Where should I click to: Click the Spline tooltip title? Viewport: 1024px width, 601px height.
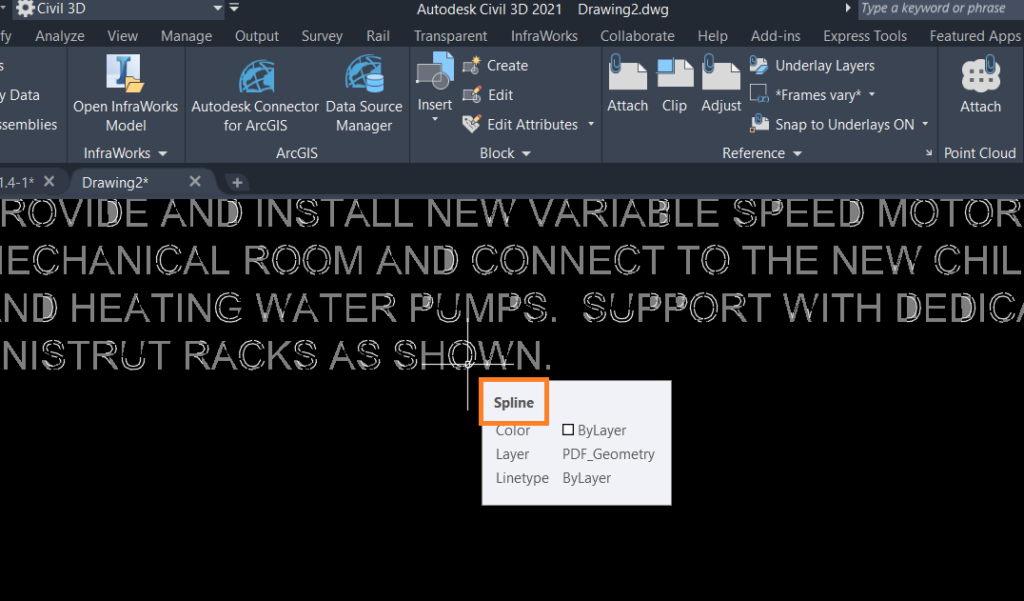(513, 402)
